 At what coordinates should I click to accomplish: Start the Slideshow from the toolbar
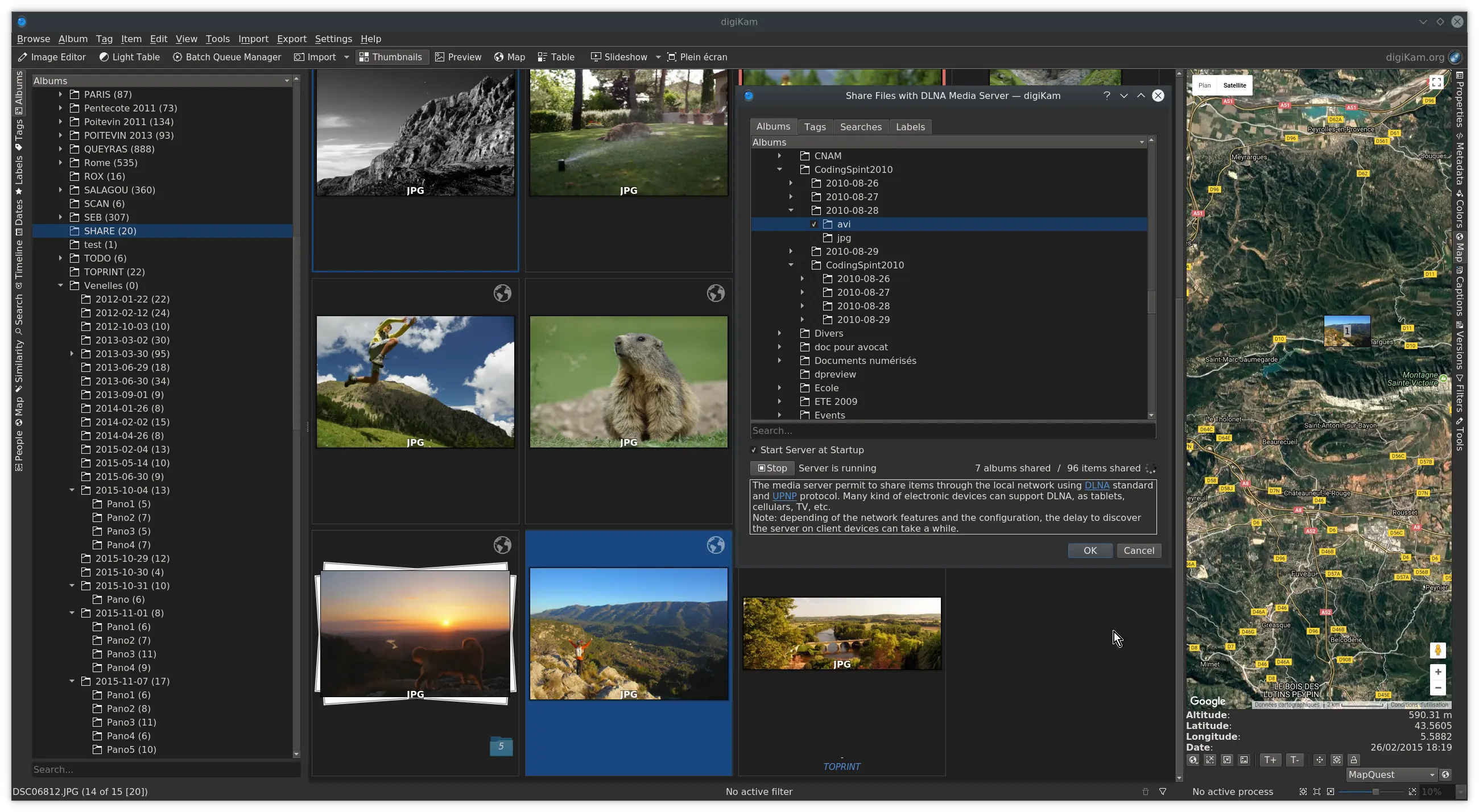619,57
